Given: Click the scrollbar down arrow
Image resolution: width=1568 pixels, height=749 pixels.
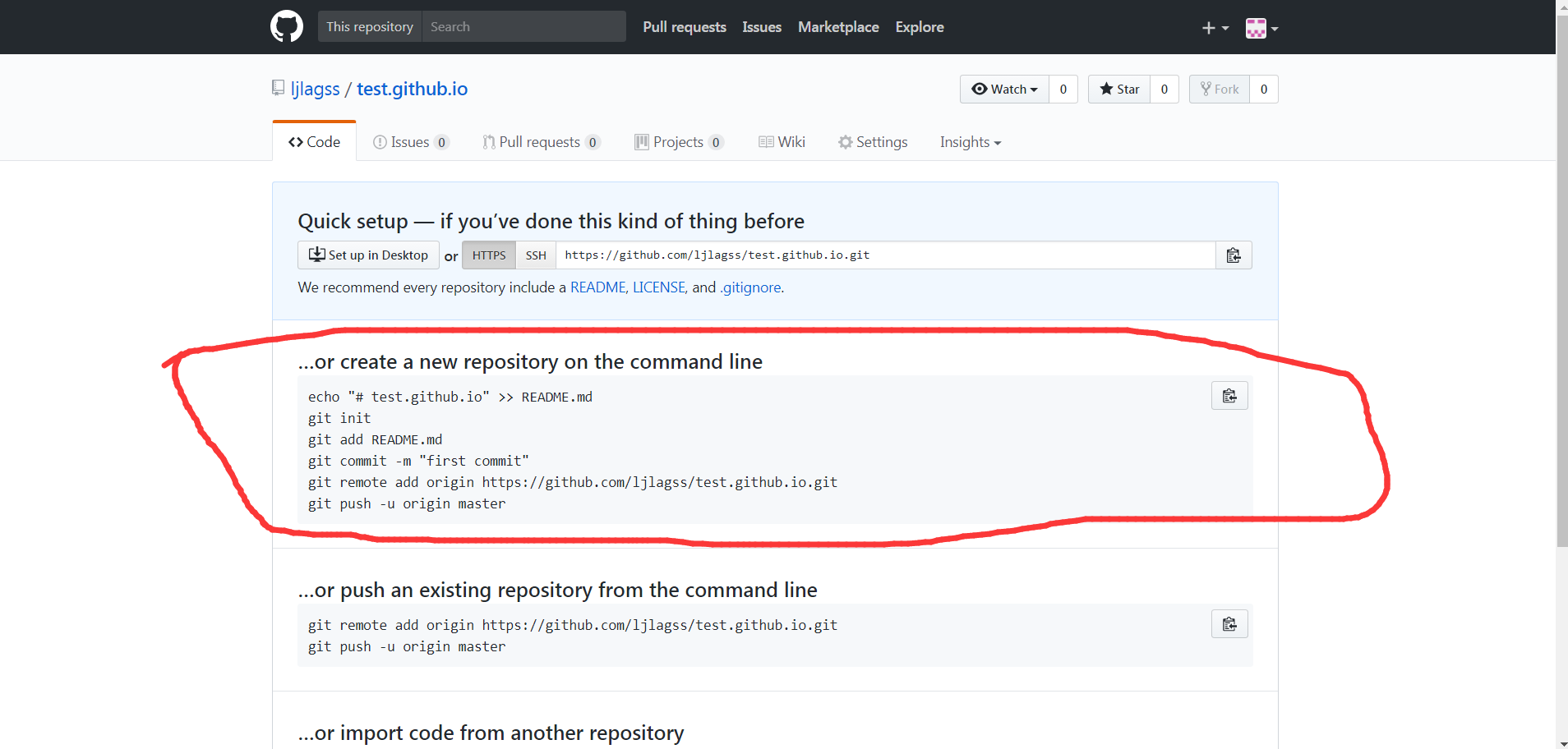Looking at the screenshot, I should coord(1561,743).
